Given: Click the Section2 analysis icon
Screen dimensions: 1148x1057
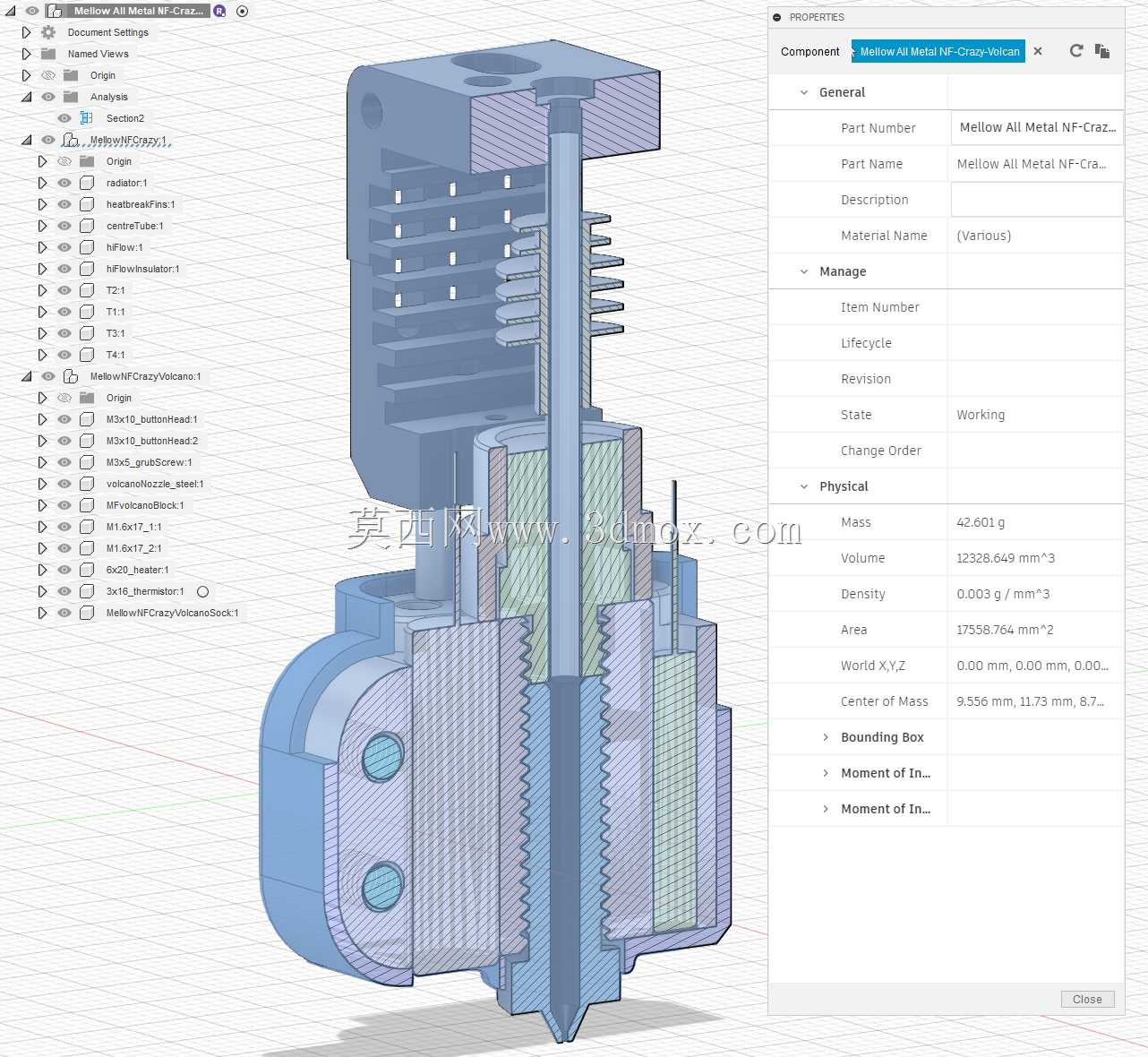Looking at the screenshot, I should coord(87,118).
